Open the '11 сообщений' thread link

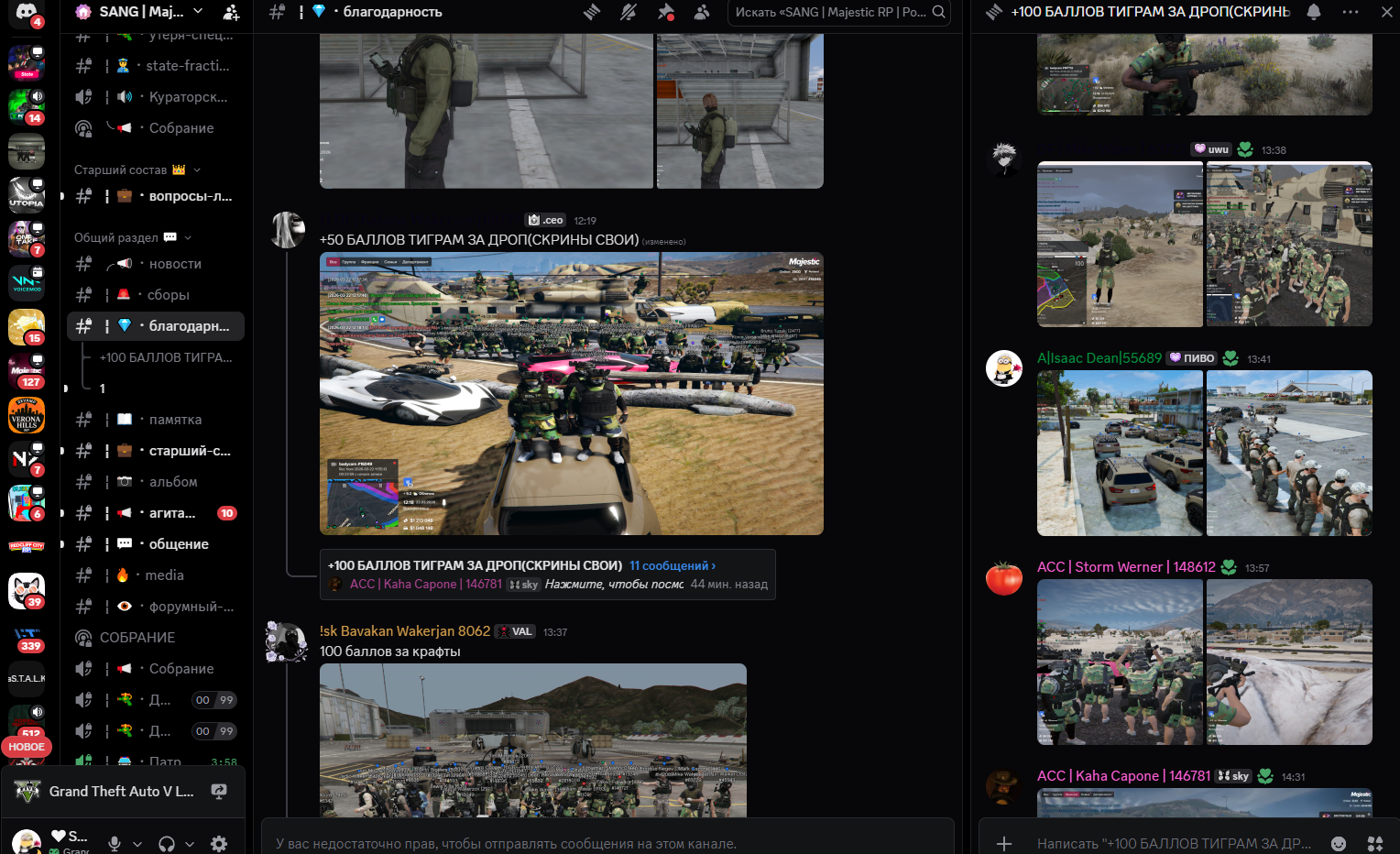pyautogui.click(x=673, y=565)
